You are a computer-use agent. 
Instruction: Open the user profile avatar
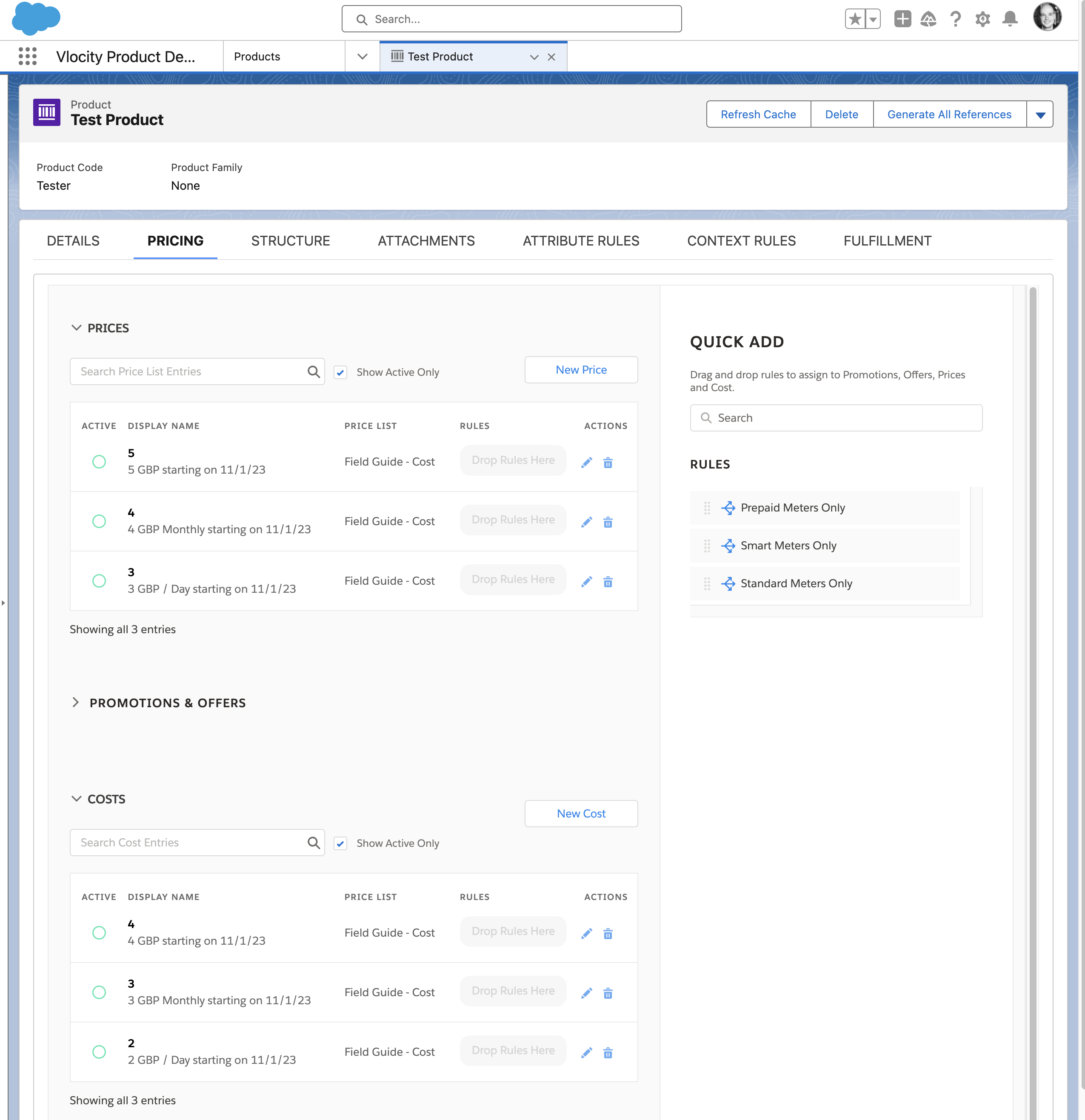[x=1047, y=17]
